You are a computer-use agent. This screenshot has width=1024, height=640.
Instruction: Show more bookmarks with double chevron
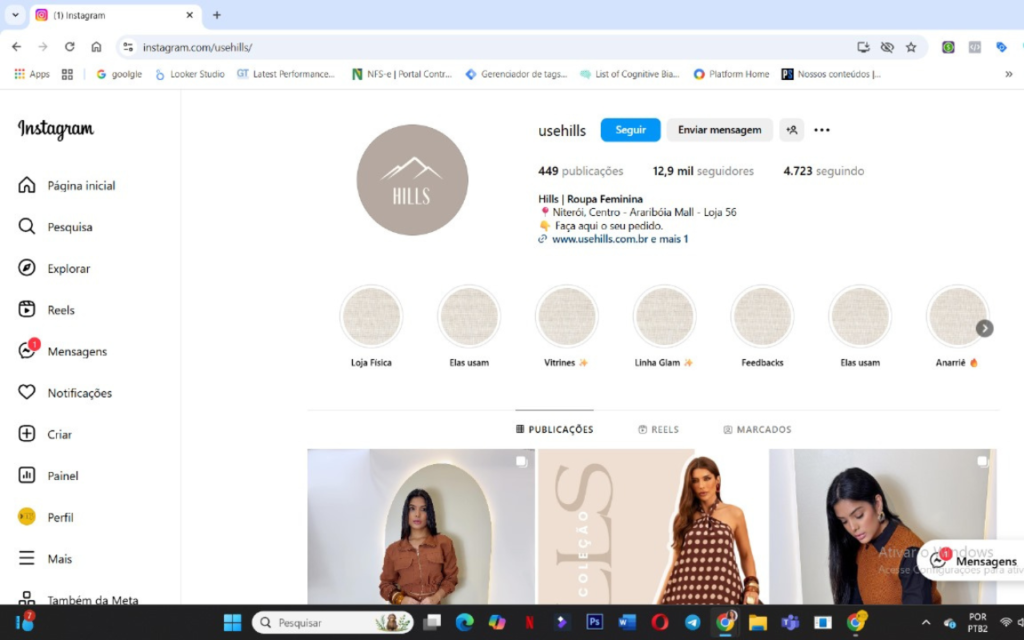(x=1008, y=74)
